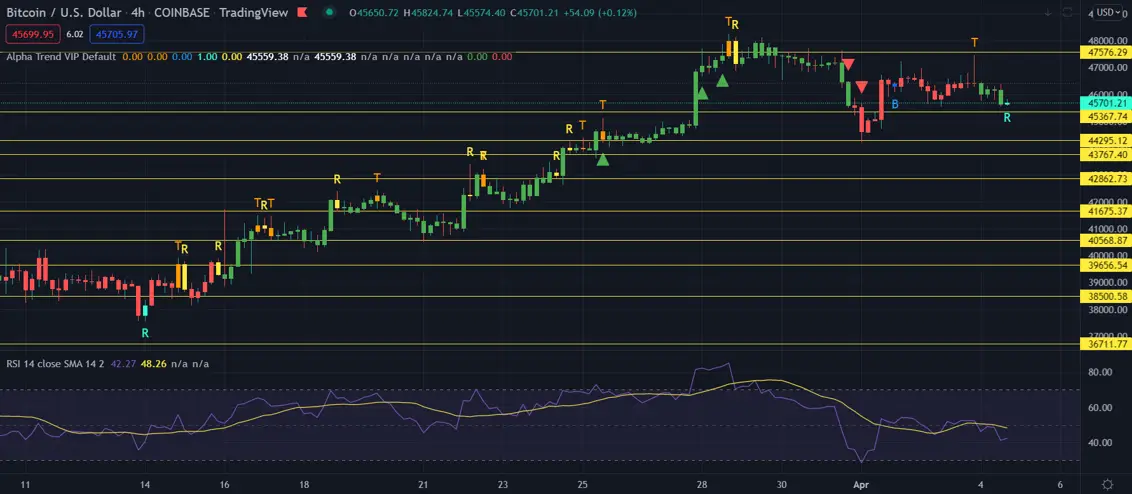The width and height of the screenshot is (1132, 494).
Task: Click the 'Apr' date label on time axis
Action: pyautogui.click(x=862, y=483)
